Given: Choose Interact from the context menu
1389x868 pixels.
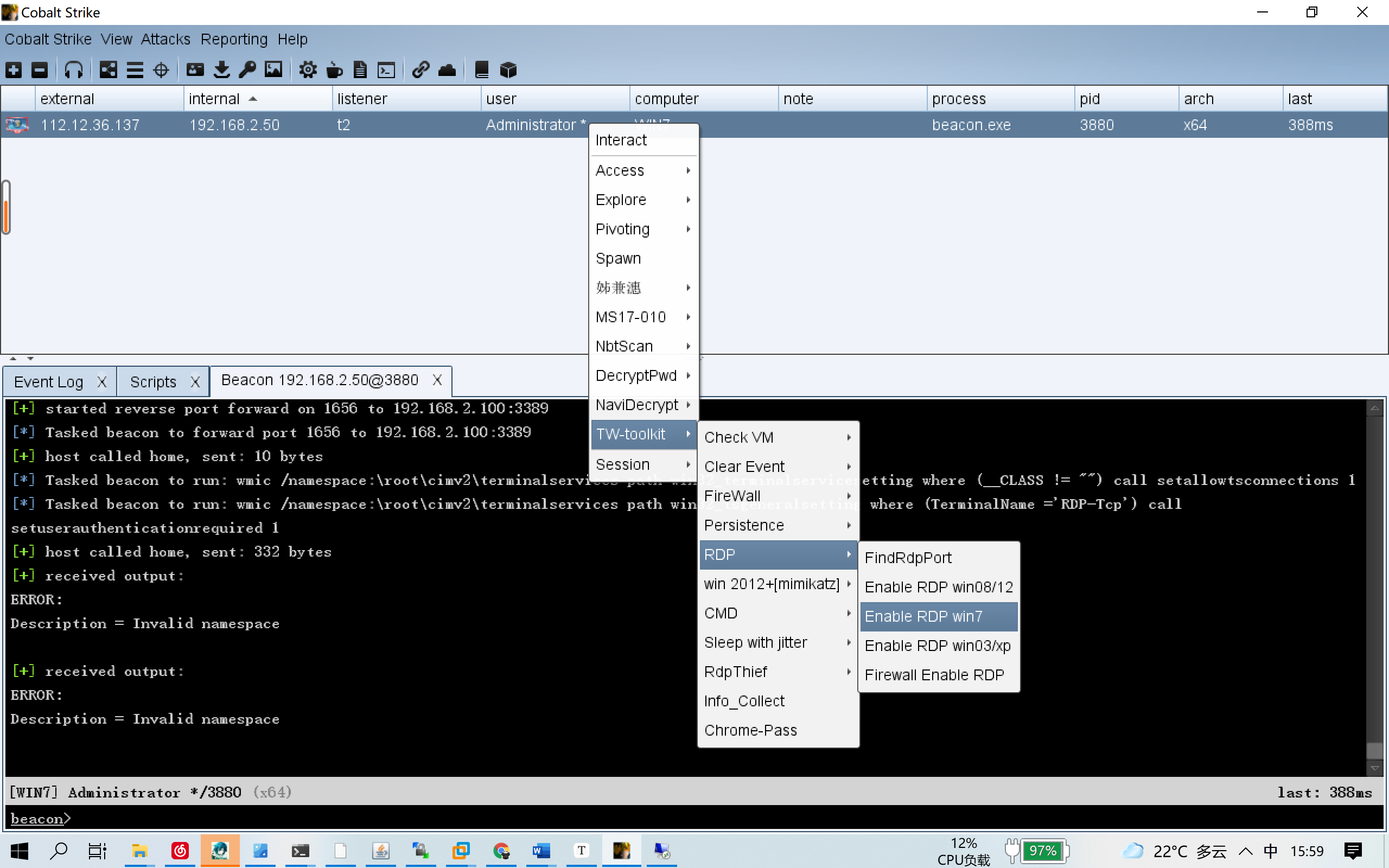Looking at the screenshot, I should point(643,140).
